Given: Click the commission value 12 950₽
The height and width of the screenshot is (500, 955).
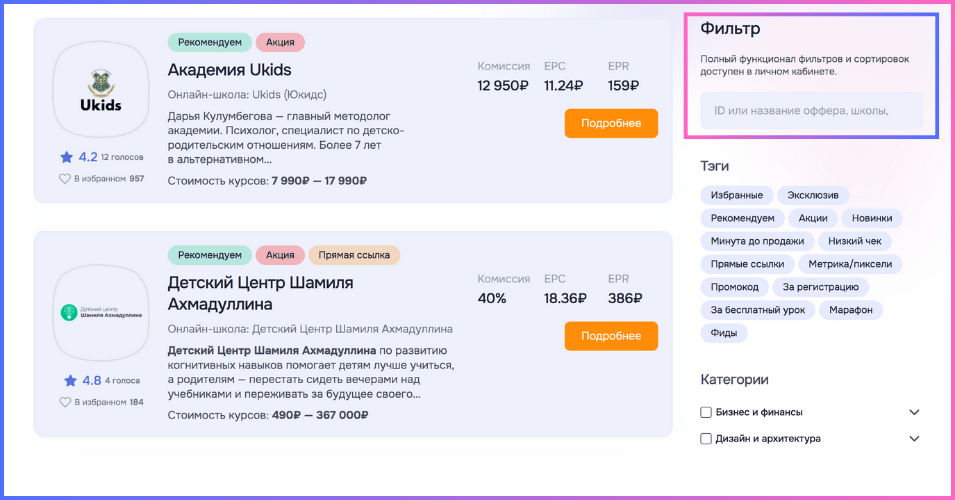Looking at the screenshot, I should pyautogui.click(x=502, y=86).
